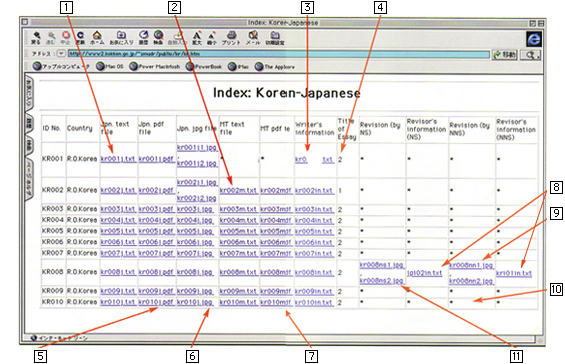The image size is (565, 364).
Task: Show browsing history with the 履歴 toolbar icon
Action: [x=143, y=37]
